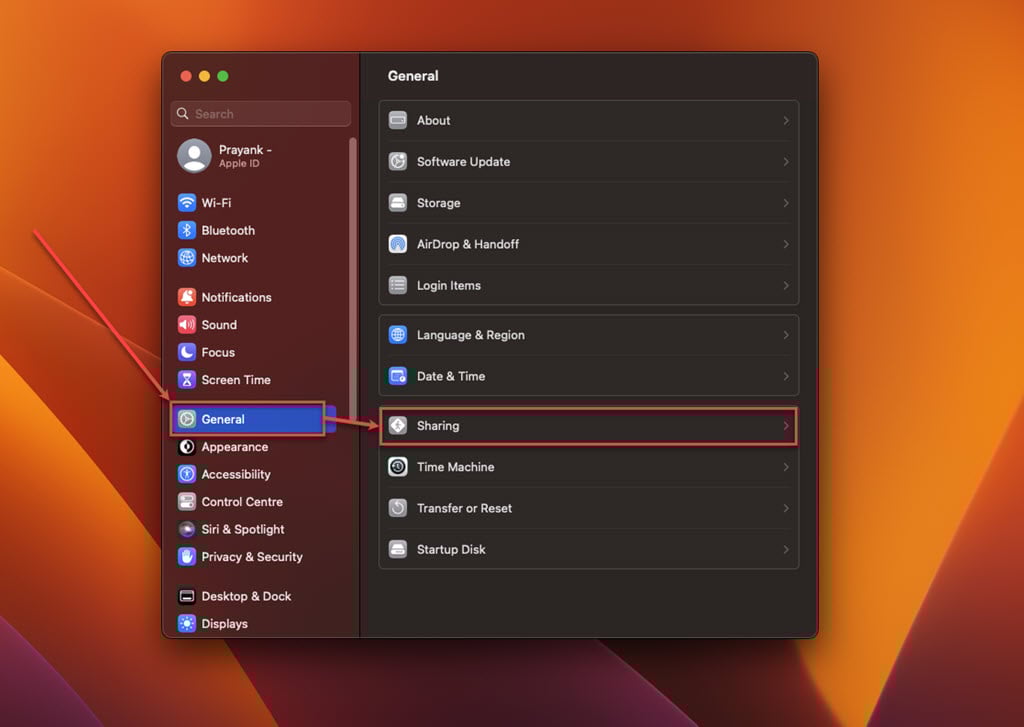Viewport: 1024px width, 727px height.
Task: Open the Software Update label
Action: click(x=463, y=161)
